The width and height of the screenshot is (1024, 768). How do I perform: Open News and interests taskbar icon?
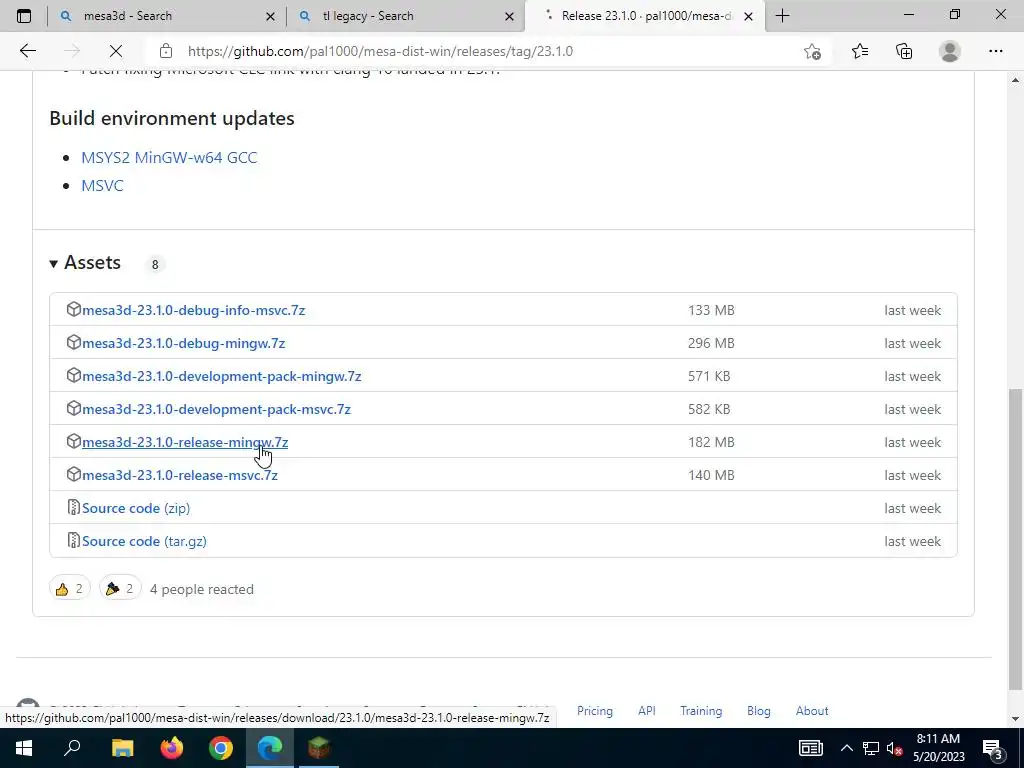tap(810, 748)
